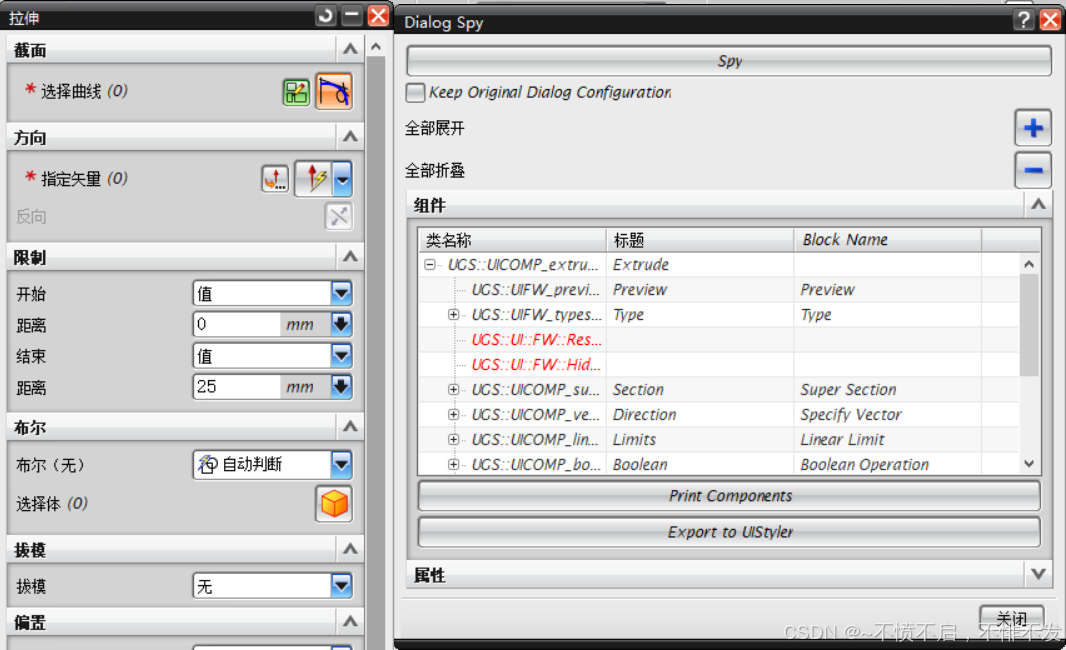
Task: Click the inferred vector arrow icon
Action: (x=316, y=178)
